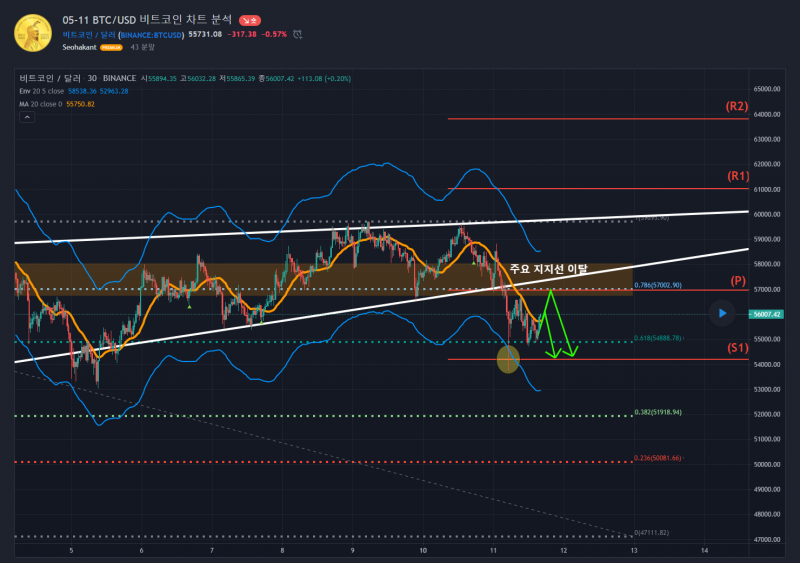Image resolution: width=800 pixels, height=563 pixels.
Task: Collapse the indicator legend with chevron button
Action: (x=27, y=118)
